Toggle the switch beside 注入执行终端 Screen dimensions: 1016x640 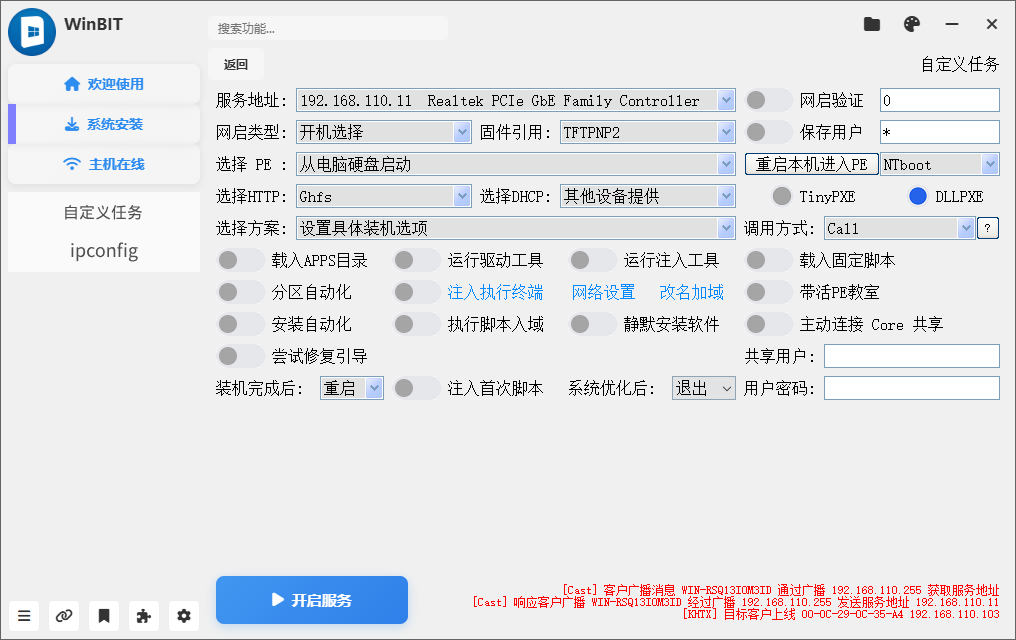pyautogui.click(x=417, y=292)
